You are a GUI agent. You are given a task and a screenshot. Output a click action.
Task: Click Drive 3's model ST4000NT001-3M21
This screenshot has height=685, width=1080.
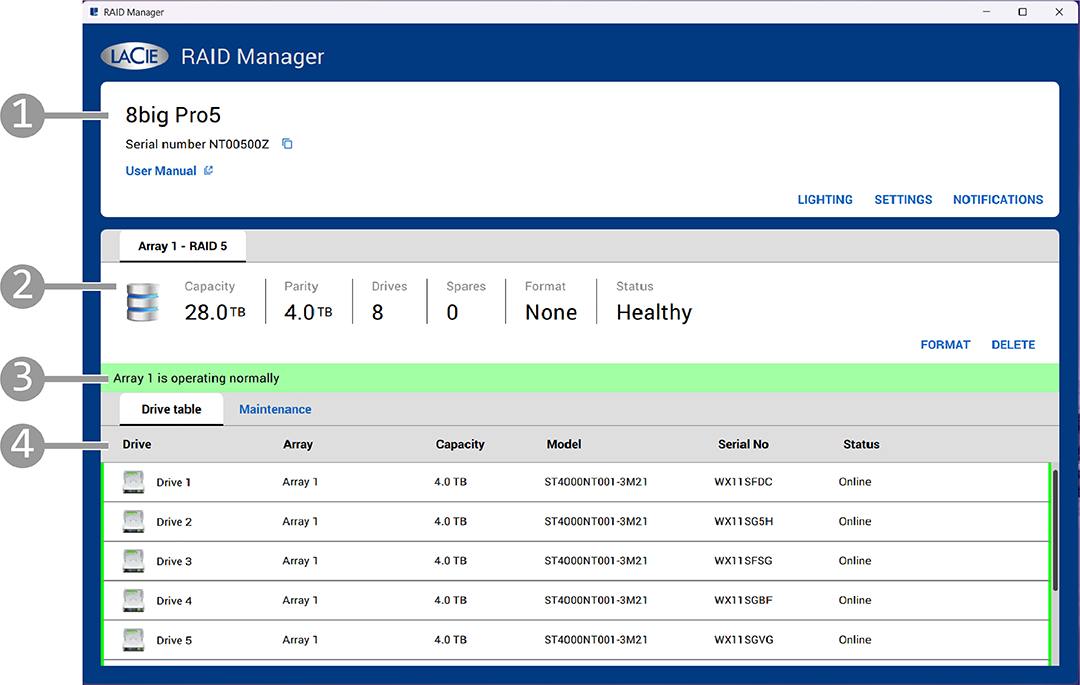596,560
